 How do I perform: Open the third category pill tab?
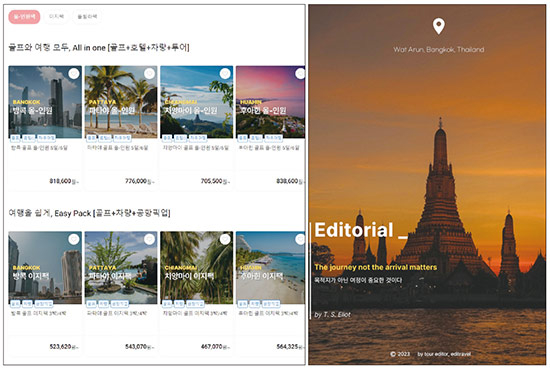click(87, 16)
